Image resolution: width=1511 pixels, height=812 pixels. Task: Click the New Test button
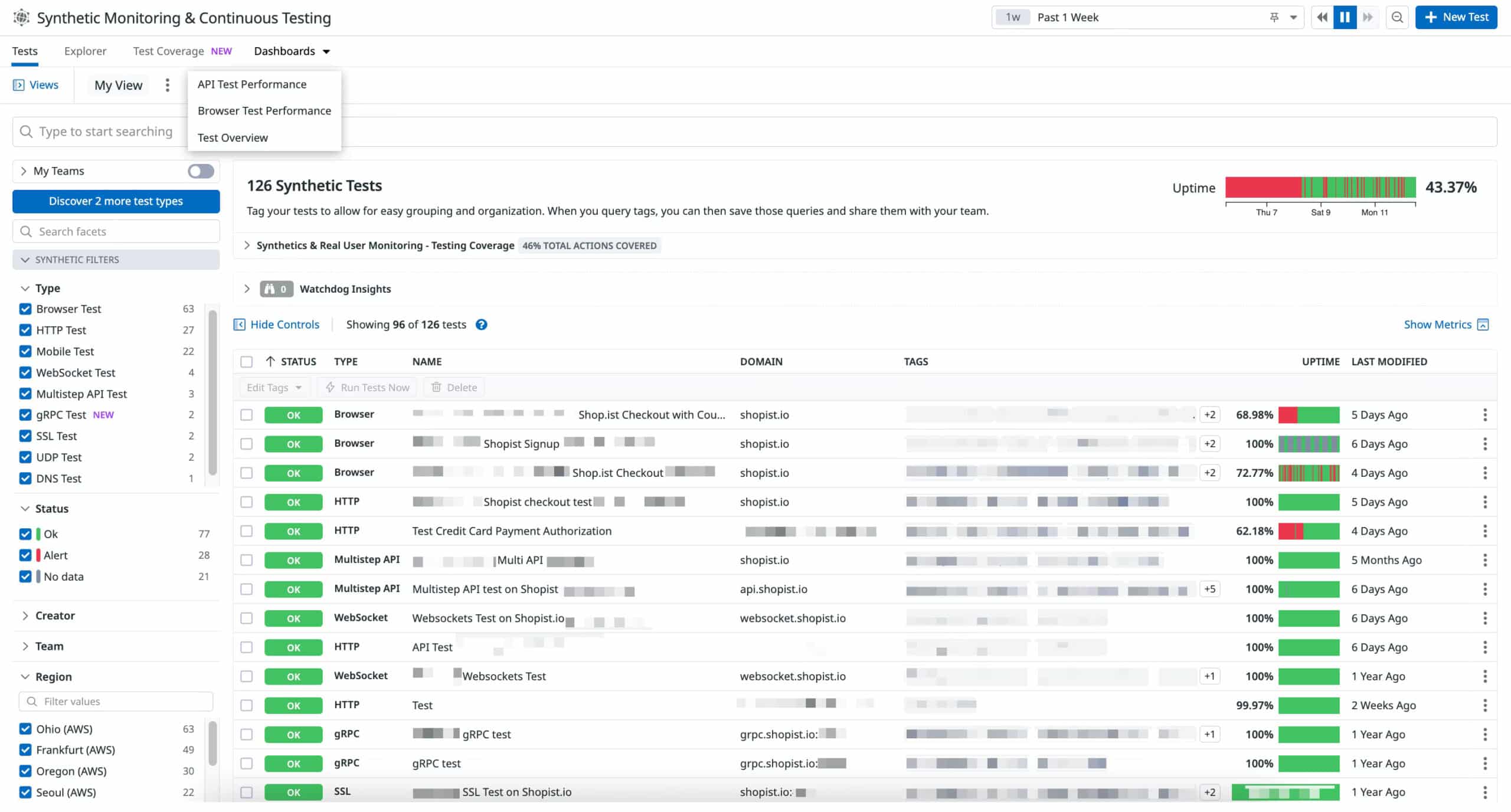point(1456,17)
